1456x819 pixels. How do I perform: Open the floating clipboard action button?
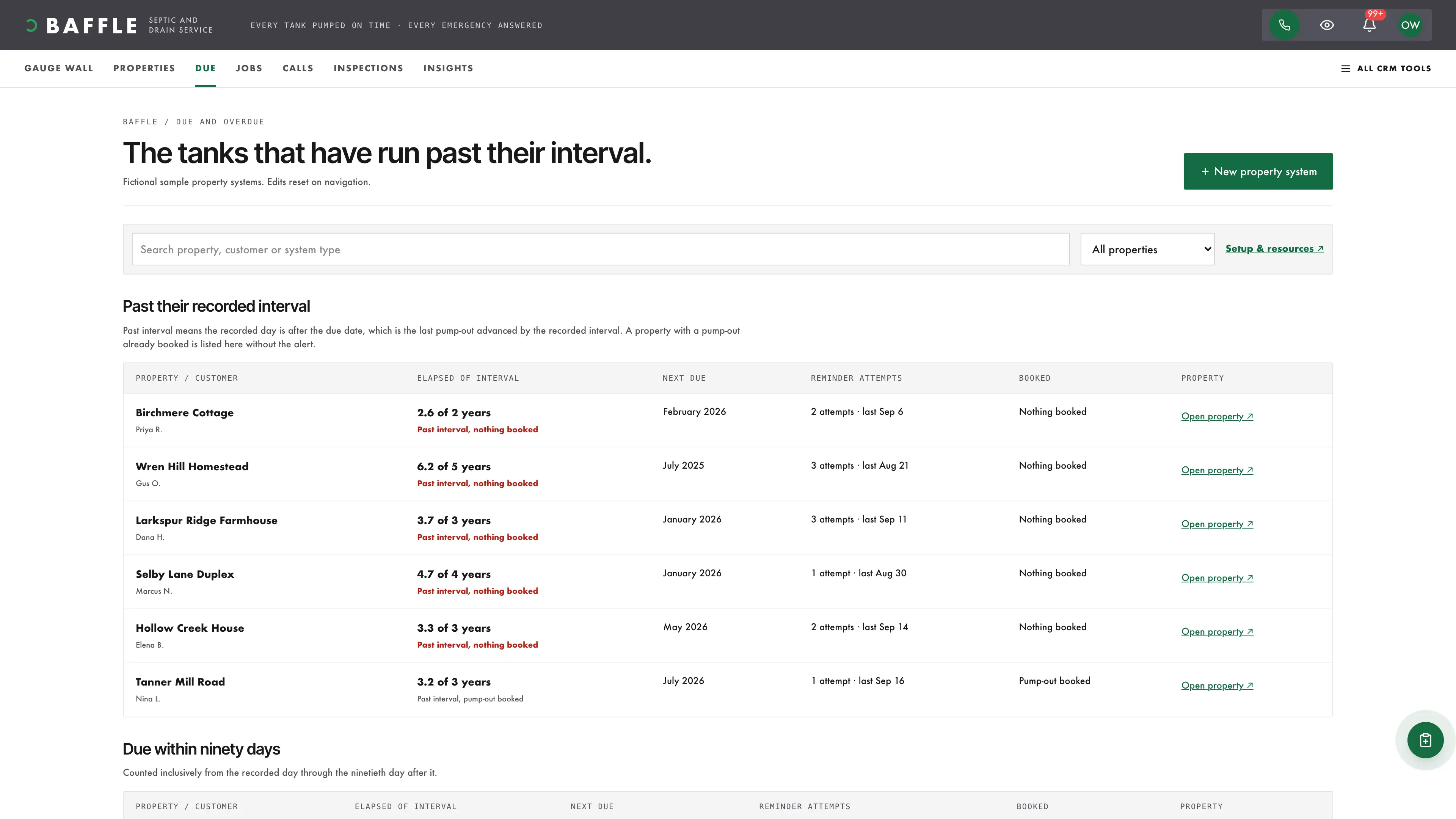(1425, 740)
